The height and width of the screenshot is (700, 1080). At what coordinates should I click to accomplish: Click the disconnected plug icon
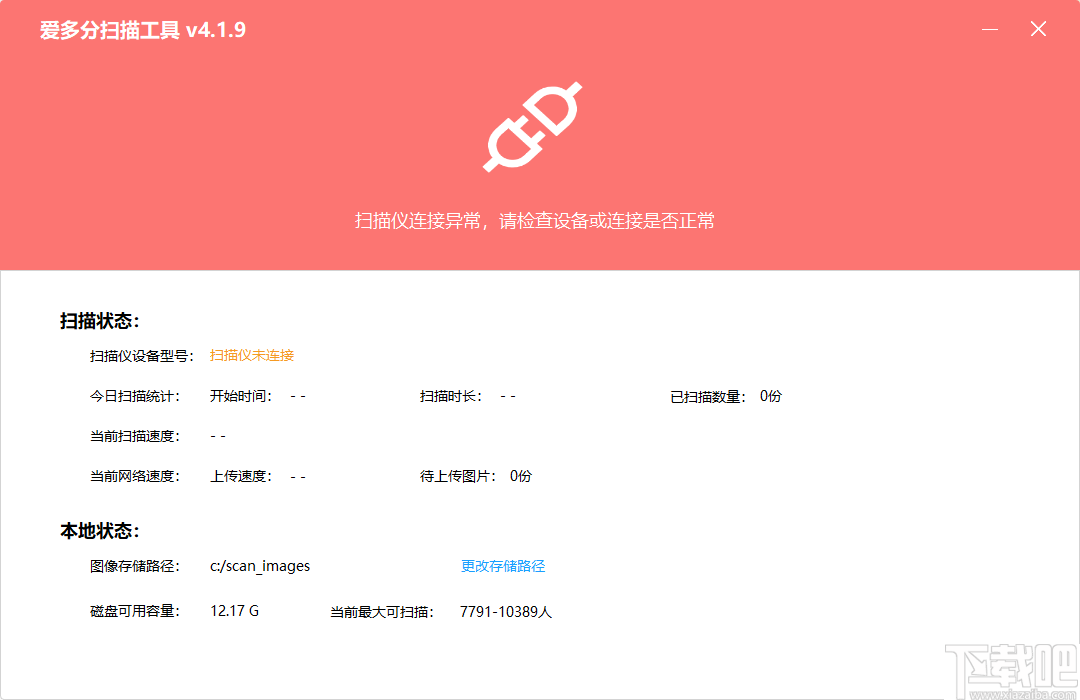tap(533, 124)
